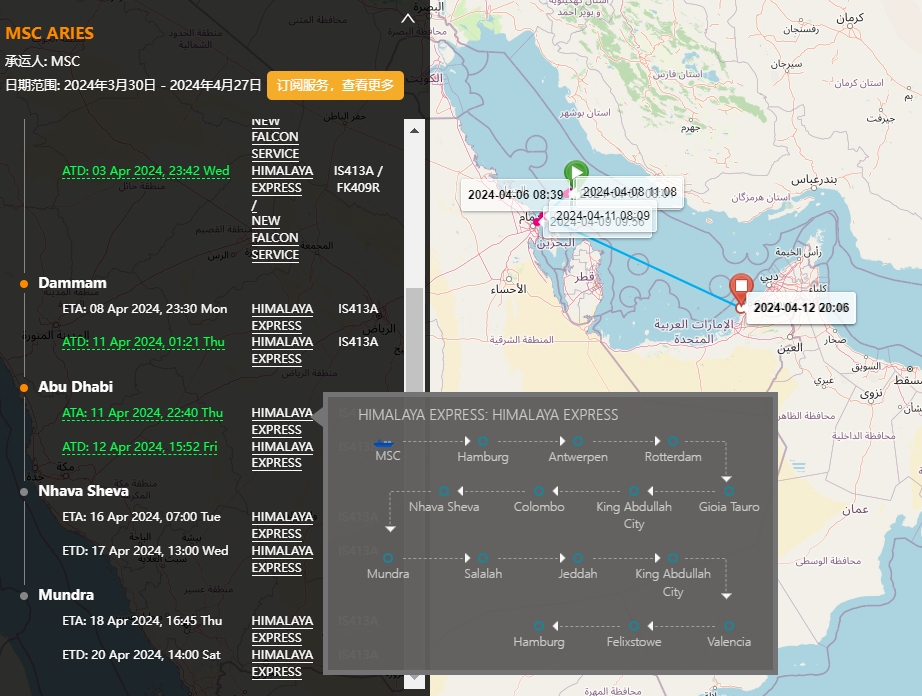Click the ETA 16 Apr 2024, 07:00 Tue text
This screenshot has width=922, height=696.
click(141, 517)
